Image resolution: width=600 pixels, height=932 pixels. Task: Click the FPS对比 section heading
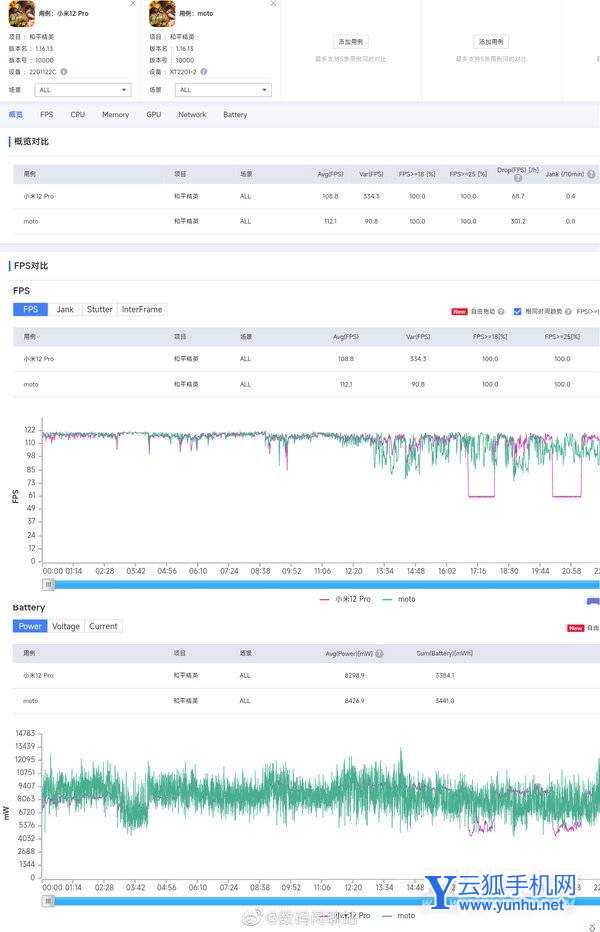point(31,266)
